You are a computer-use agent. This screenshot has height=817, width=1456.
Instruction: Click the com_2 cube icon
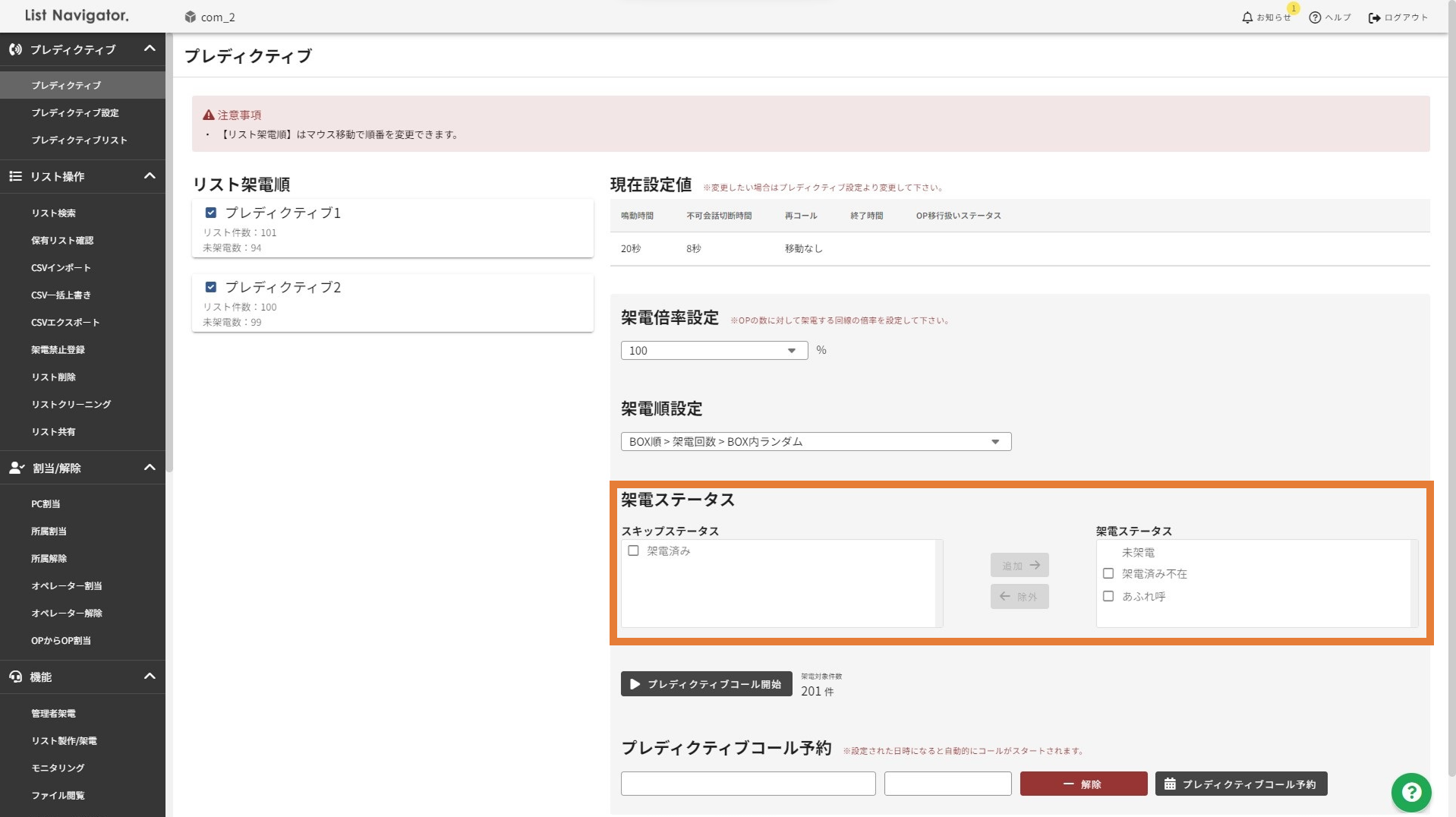(191, 17)
